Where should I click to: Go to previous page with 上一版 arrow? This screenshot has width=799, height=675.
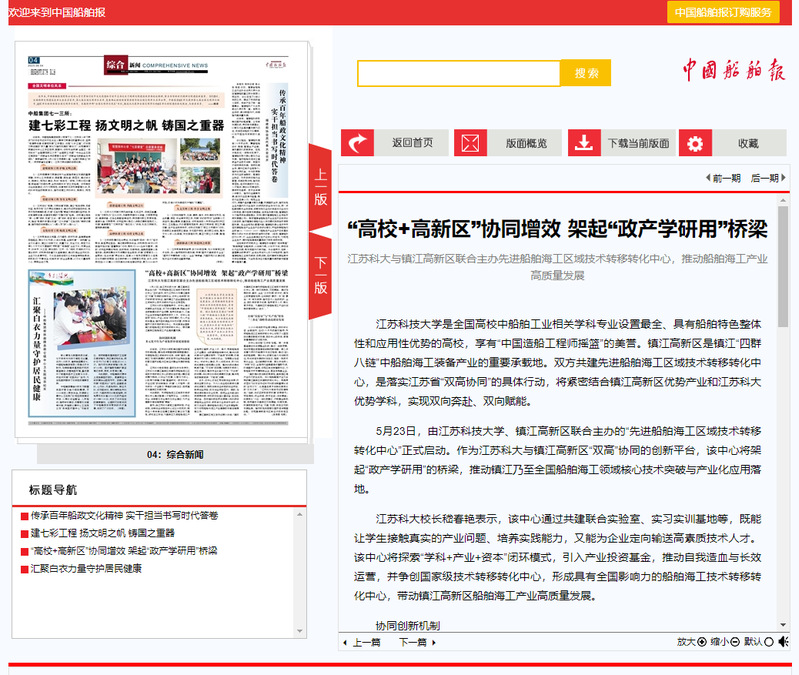321,185
